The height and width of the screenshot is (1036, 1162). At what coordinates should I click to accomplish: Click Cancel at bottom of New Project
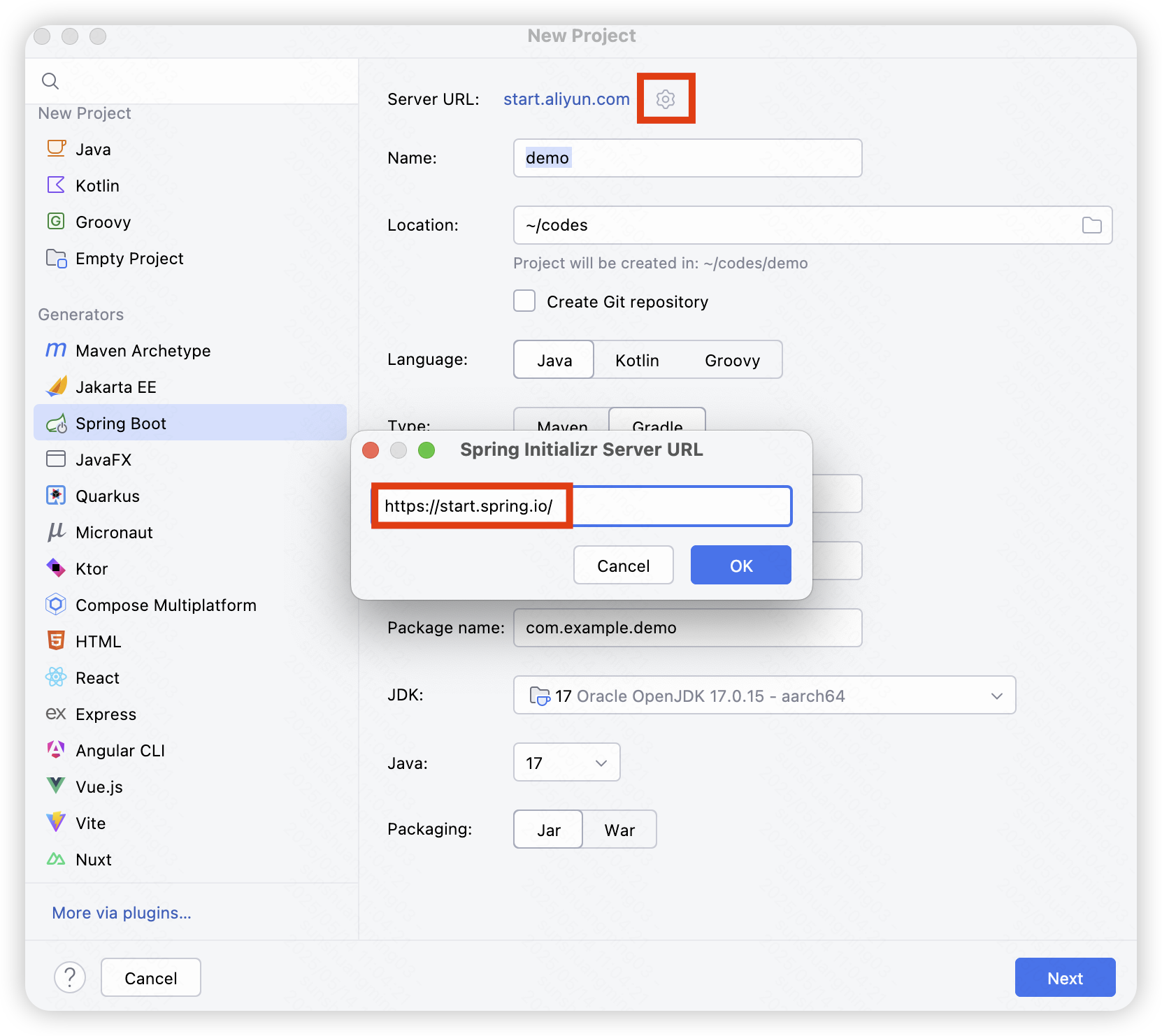coord(150,977)
